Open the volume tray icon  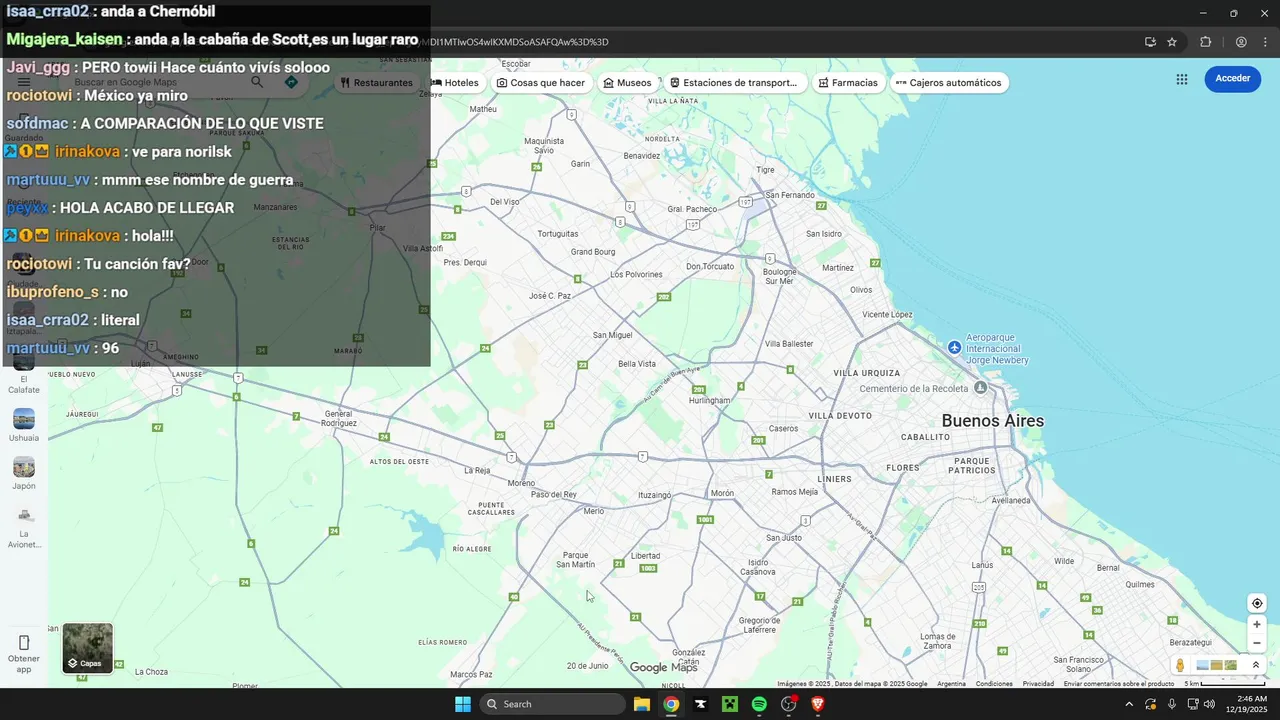click(x=1210, y=704)
